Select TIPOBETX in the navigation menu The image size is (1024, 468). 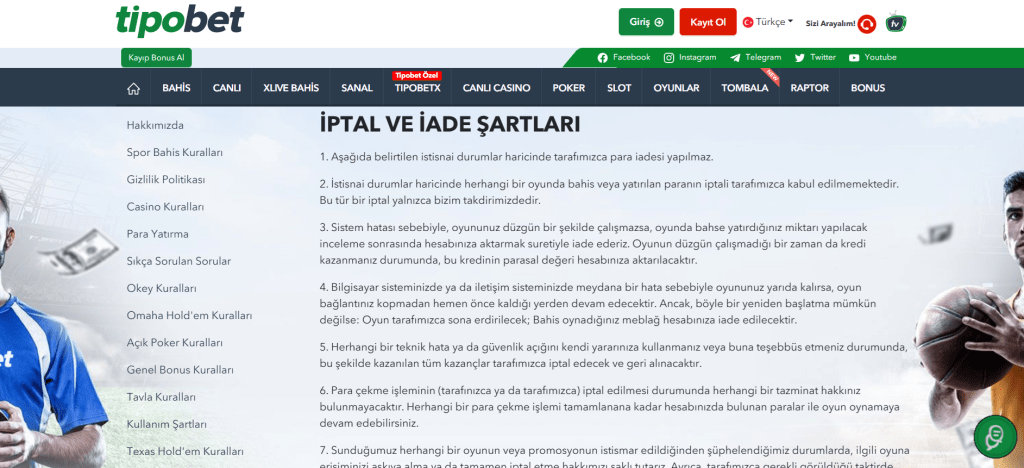click(417, 88)
